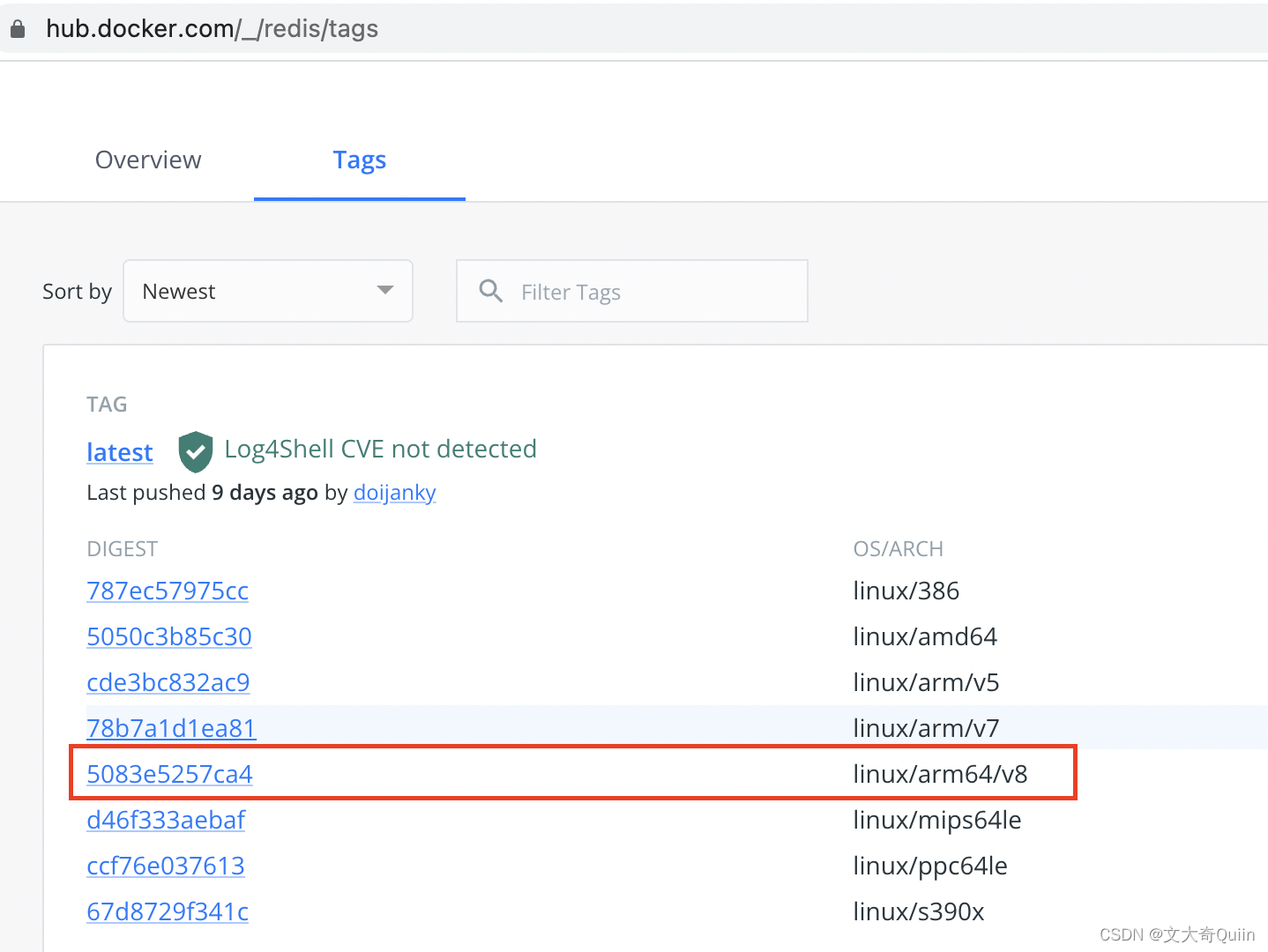Open digest 5083e5257ca4 link

point(169,774)
